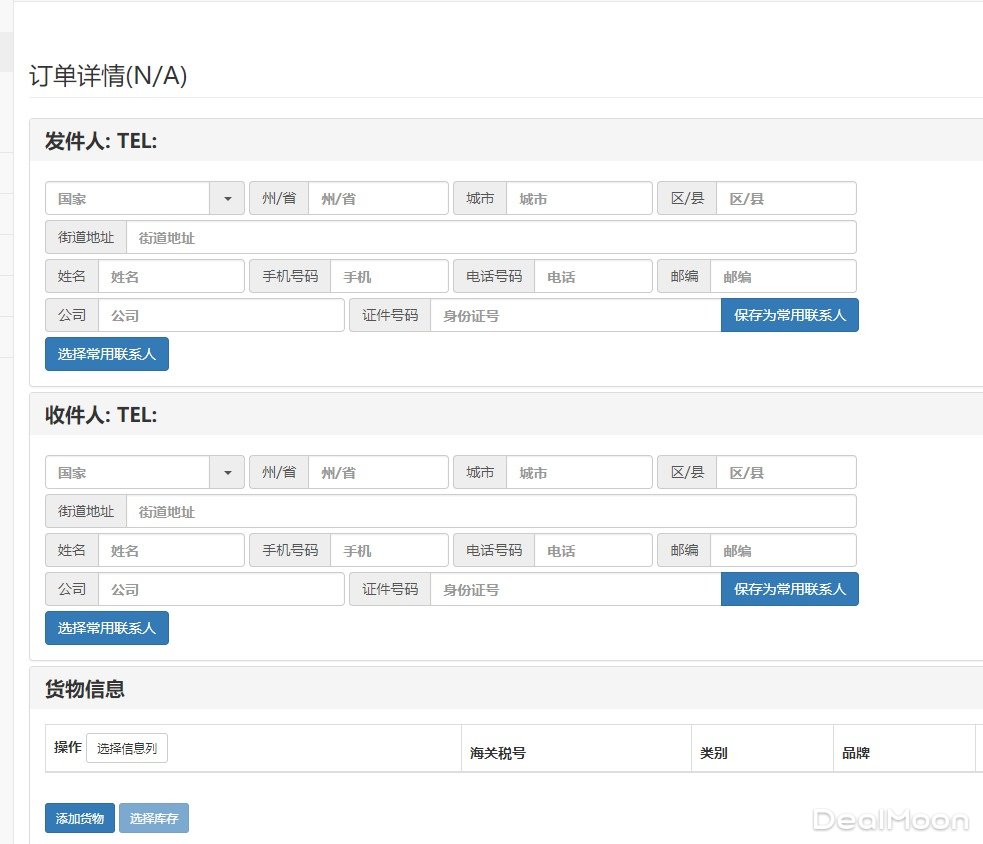Click the 选择库存 button
Image resolution: width=983 pixels, height=844 pixels.
(154, 818)
